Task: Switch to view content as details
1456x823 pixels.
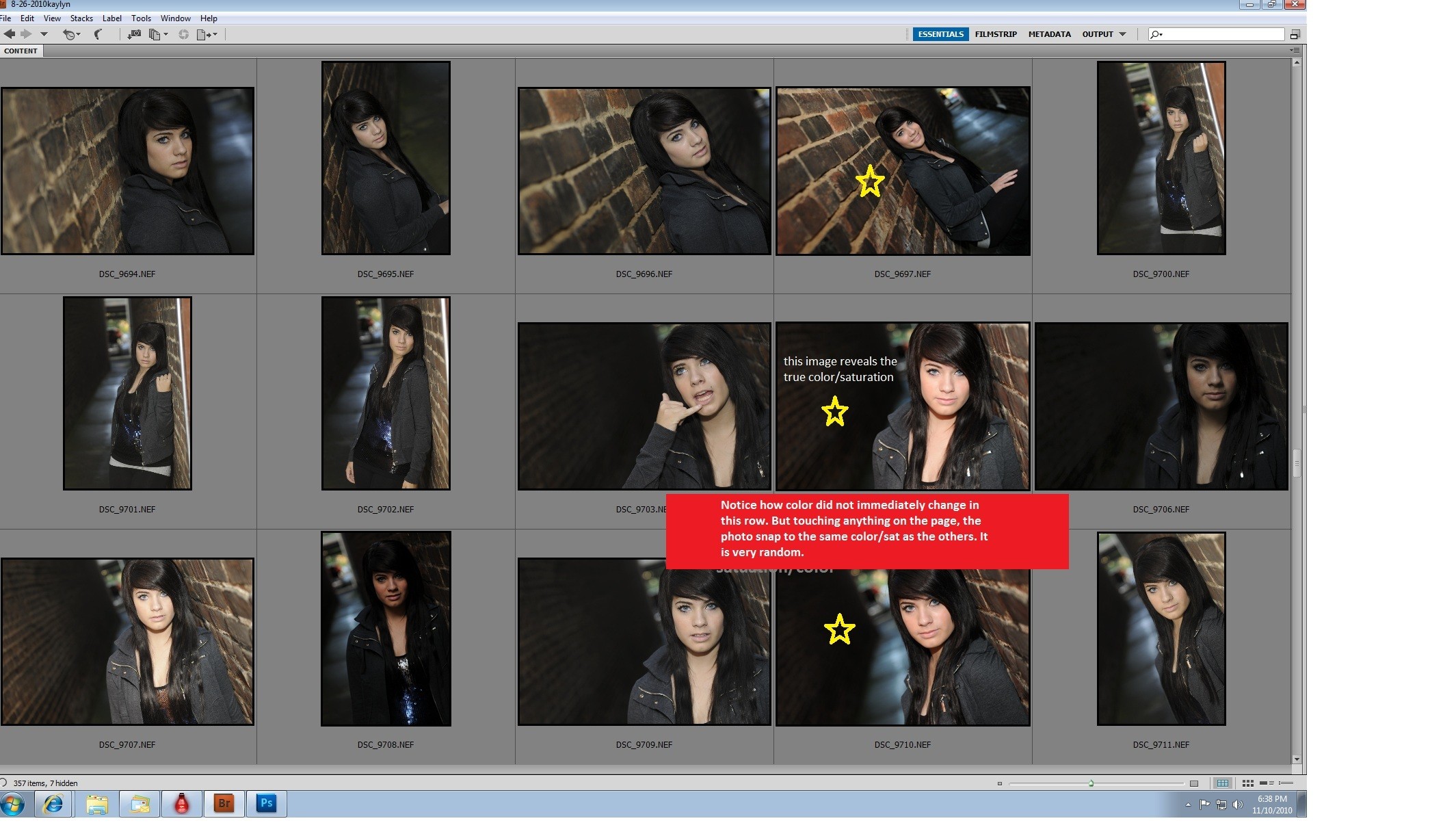Action: coord(1267,783)
